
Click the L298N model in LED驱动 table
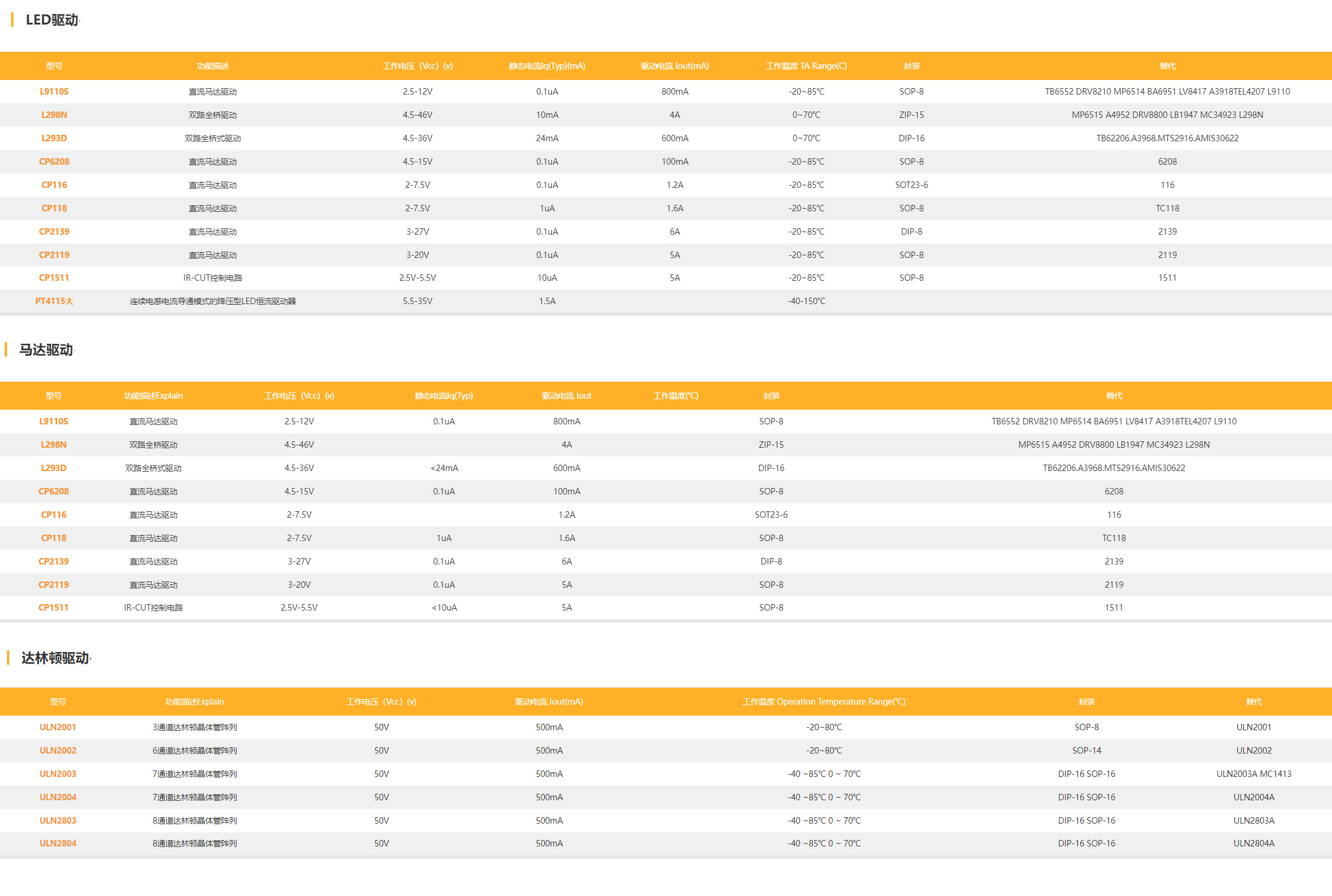pyautogui.click(x=54, y=115)
